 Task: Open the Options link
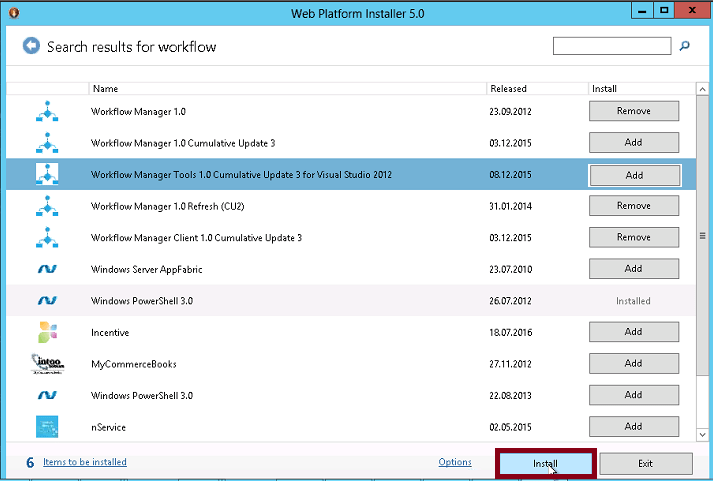[455, 462]
